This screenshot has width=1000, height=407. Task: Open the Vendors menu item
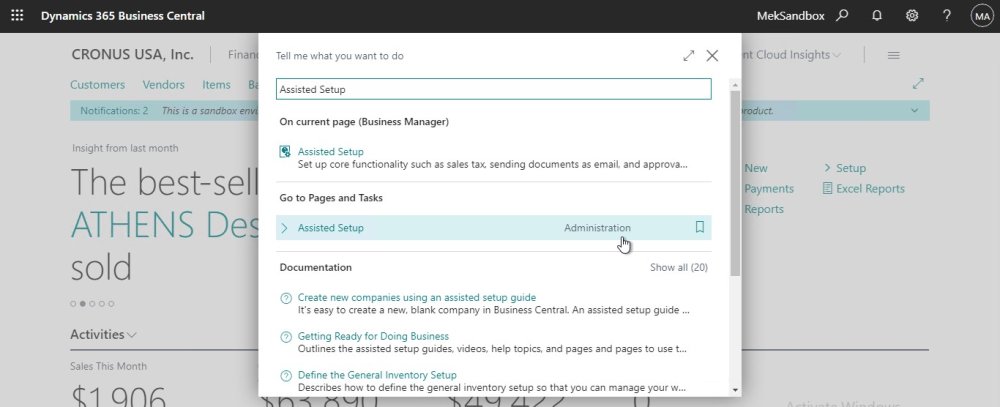[x=164, y=85]
